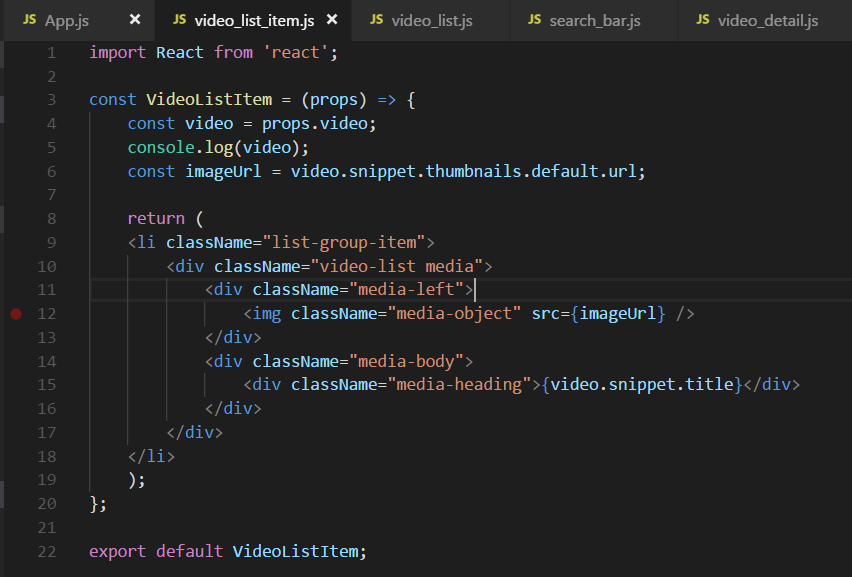Open the search_bar.js tab
This screenshot has height=577, width=852.
[x=595, y=21]
